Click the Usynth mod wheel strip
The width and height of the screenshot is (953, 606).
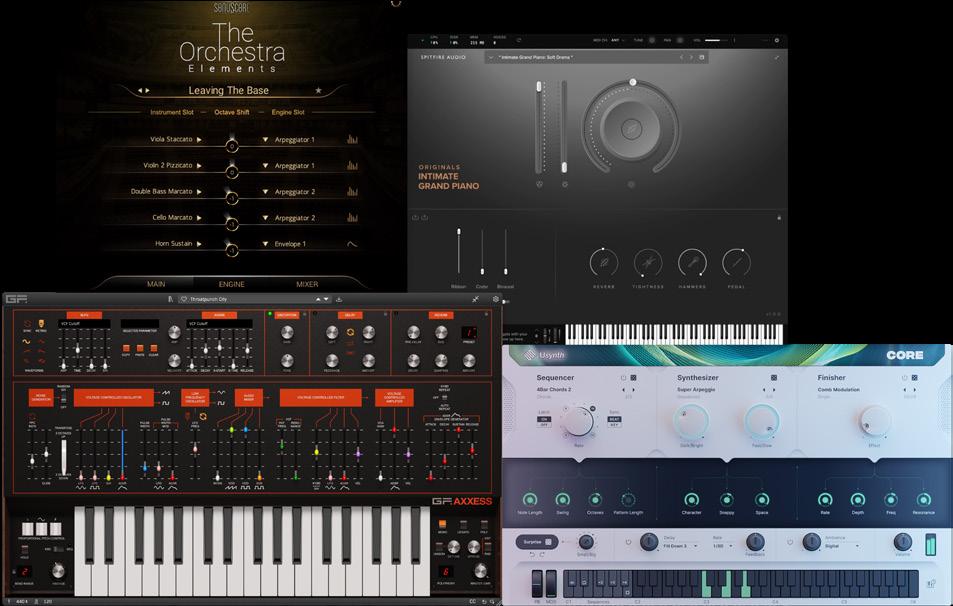pyautogui.click(x=551, y=584)
